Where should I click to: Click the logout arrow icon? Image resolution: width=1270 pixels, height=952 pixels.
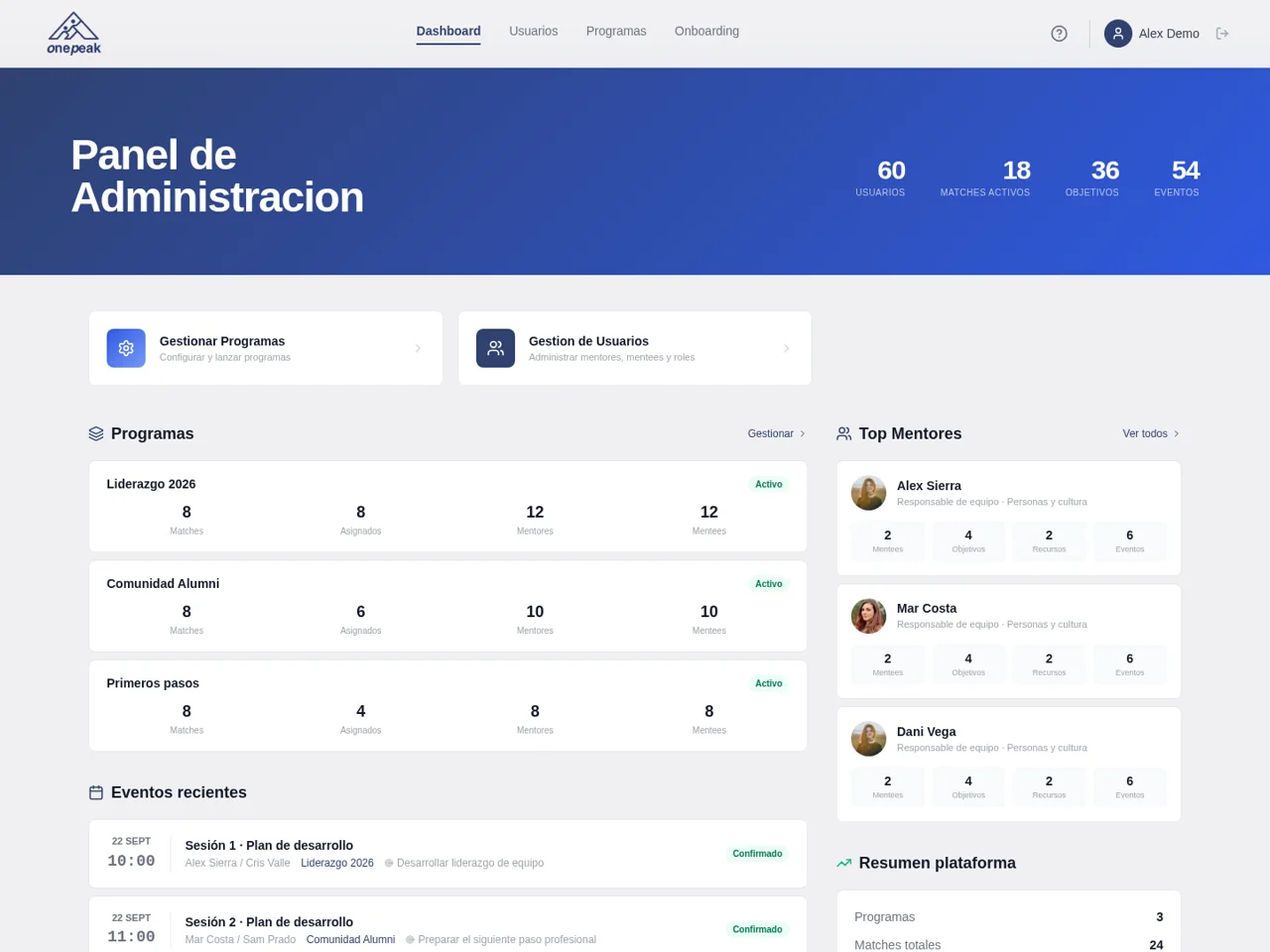tap(1222, 34)
